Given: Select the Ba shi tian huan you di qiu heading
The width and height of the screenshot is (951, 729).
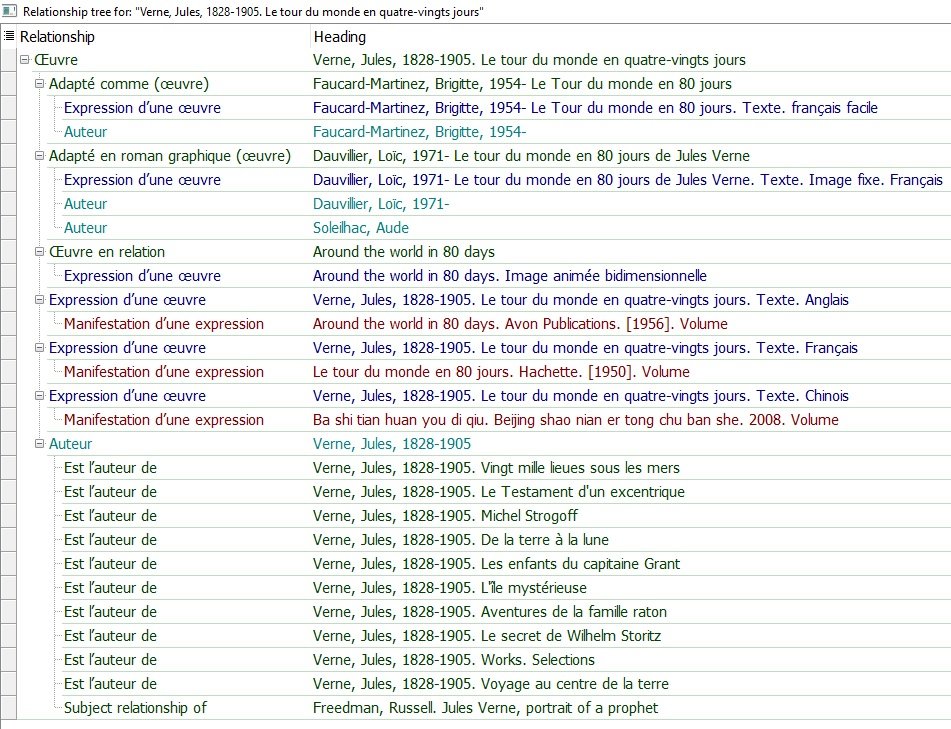Looking at the screenshot, I should click(x=576, y=420).
